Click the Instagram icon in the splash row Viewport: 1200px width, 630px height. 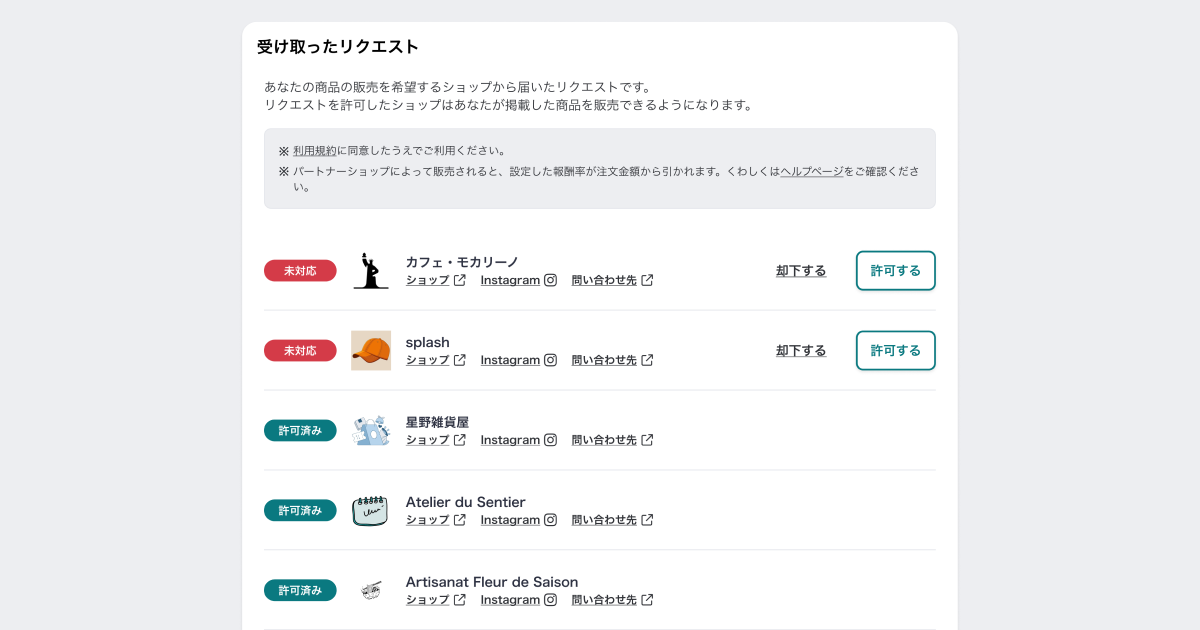[550, 360]
